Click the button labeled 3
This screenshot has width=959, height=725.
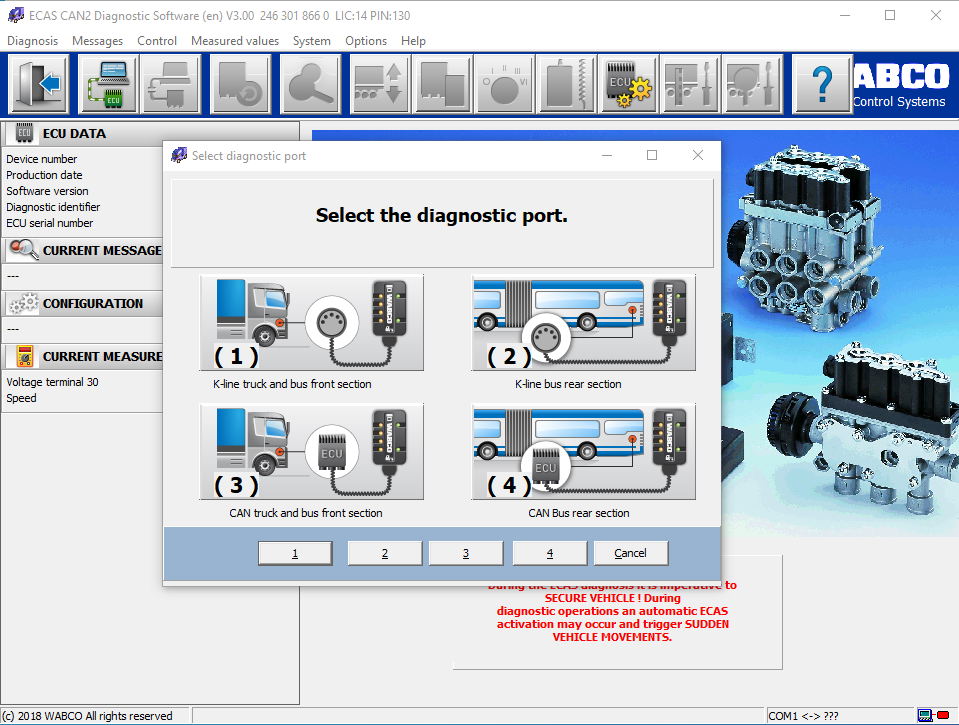465,552
